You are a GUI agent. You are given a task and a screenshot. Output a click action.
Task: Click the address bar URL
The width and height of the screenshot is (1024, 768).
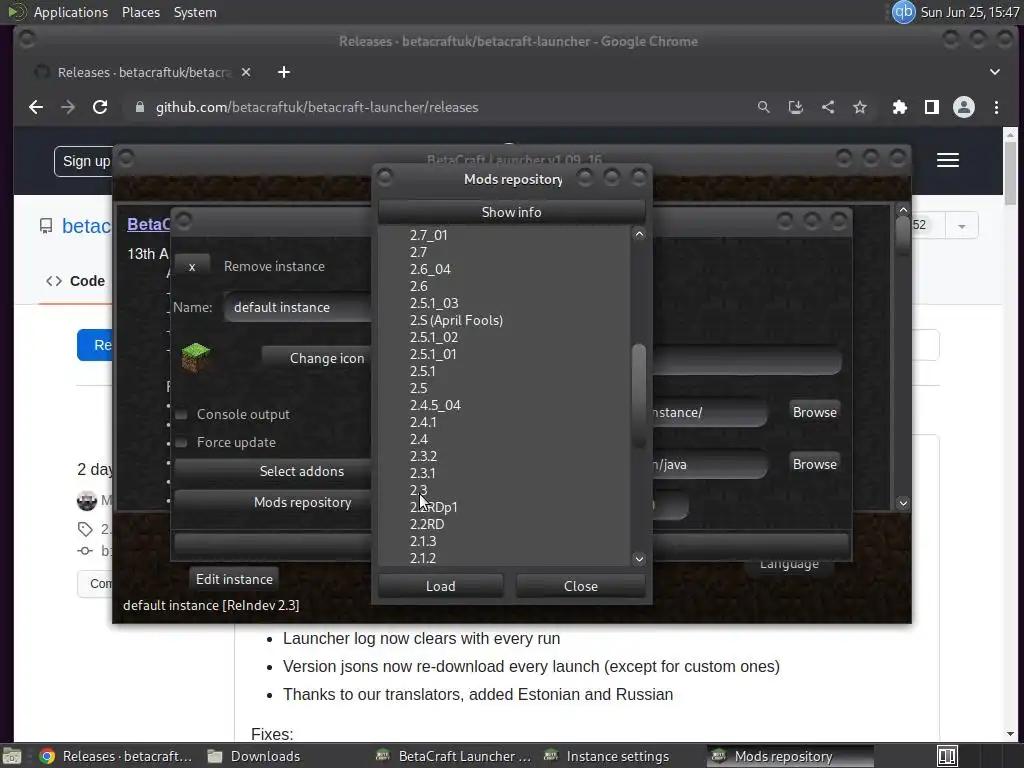pyautogui.click(x=317, y=107)
